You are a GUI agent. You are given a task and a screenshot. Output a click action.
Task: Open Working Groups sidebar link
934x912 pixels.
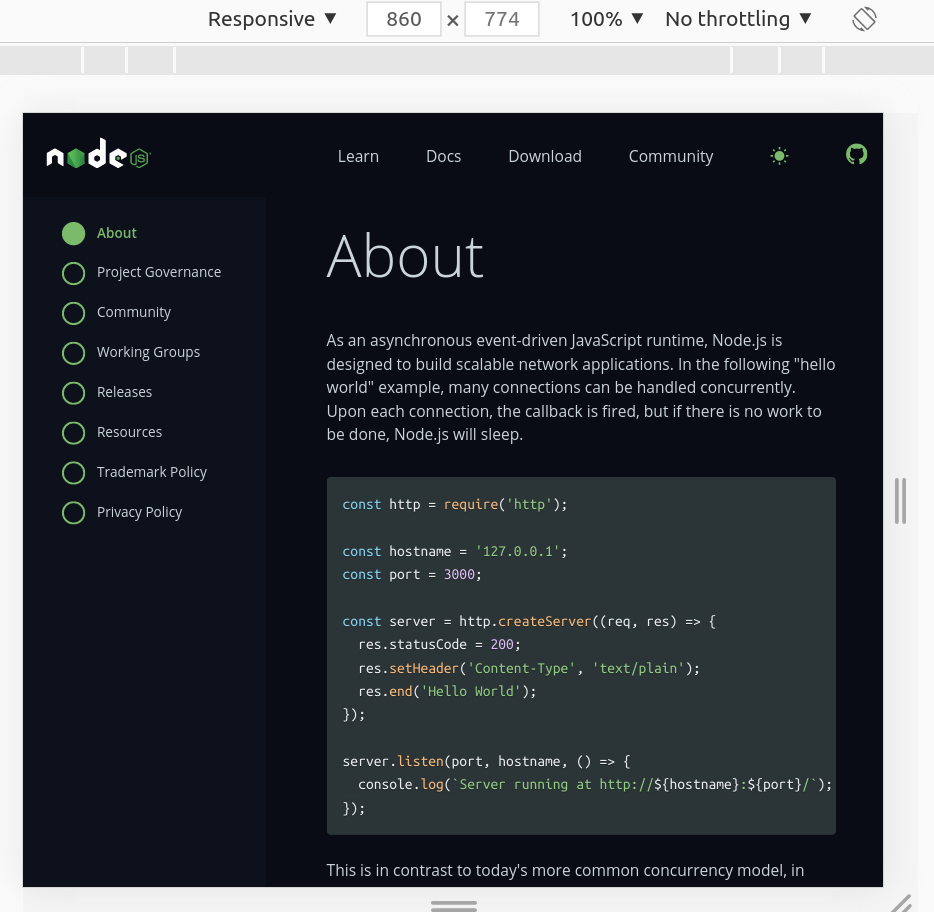pos(148,352)
